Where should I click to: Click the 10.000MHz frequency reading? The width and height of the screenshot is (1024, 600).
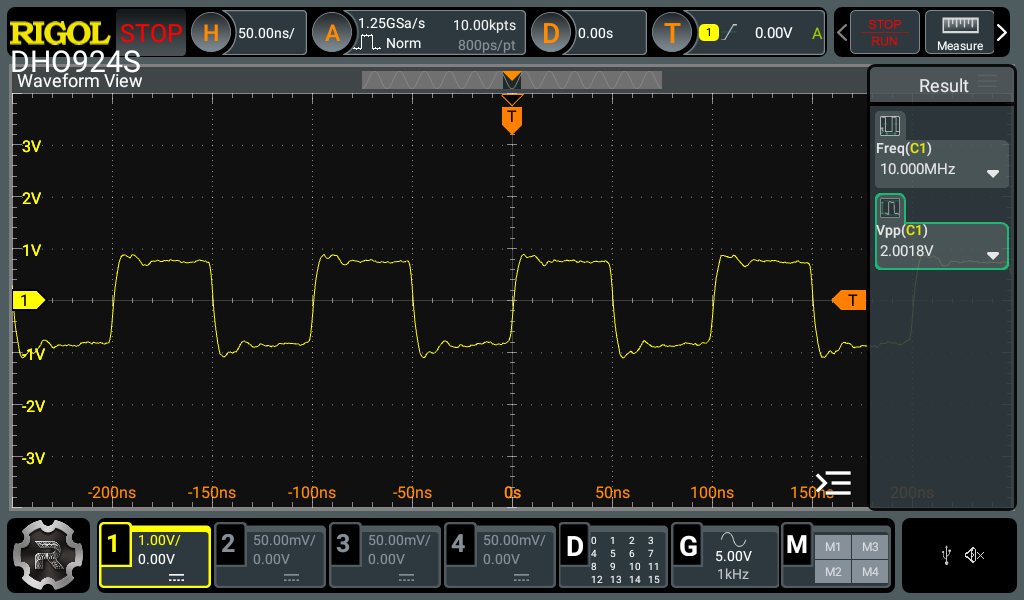click(918, 169)
